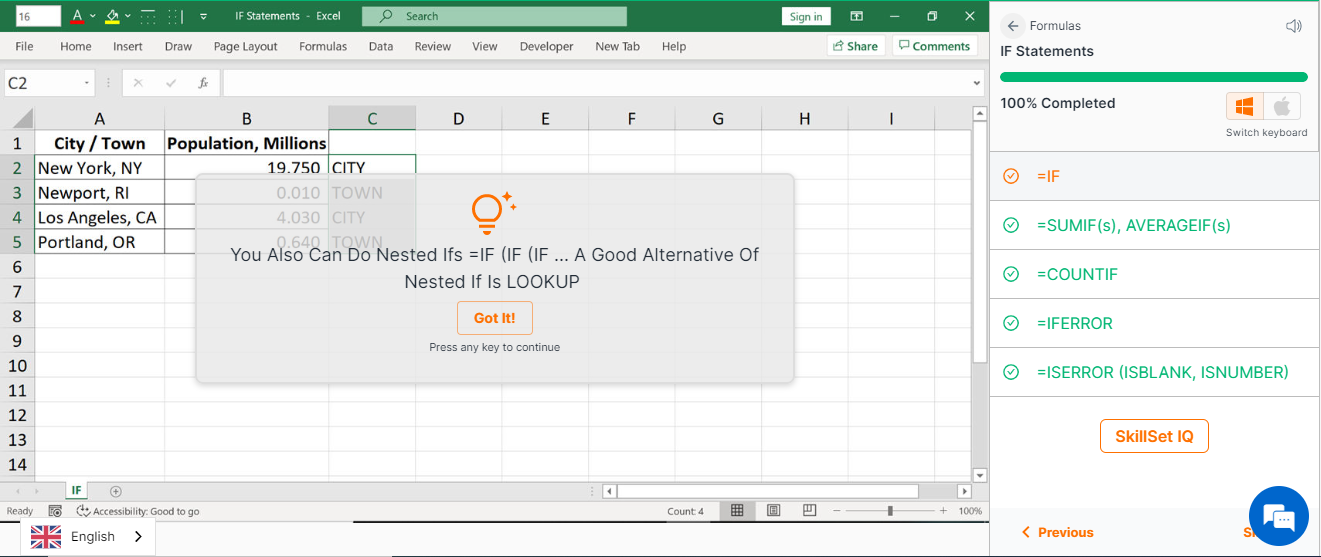Switch to Page Break Preview icon
Screen dimensions: 1321x557
point(810,511)
